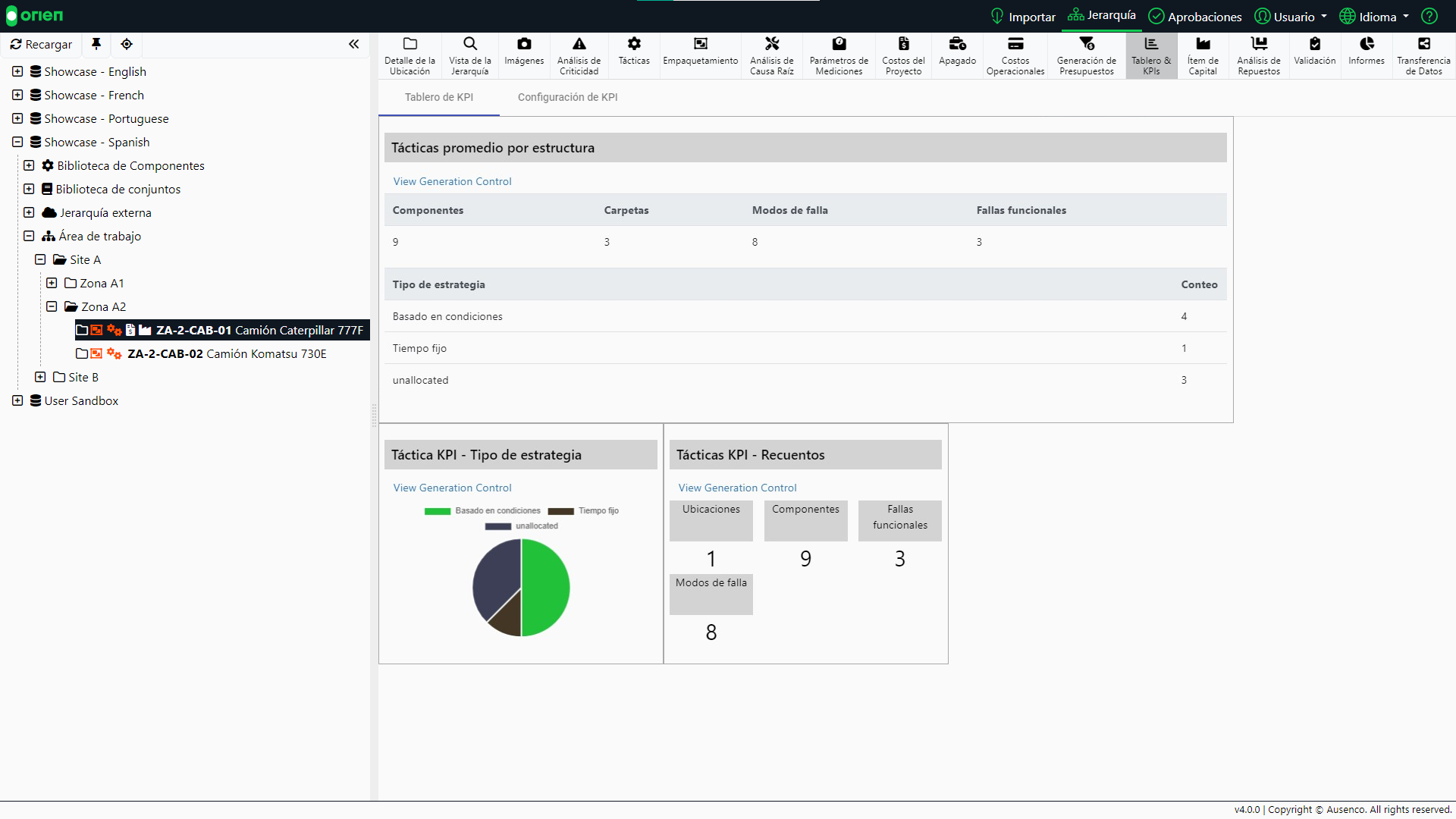Open Idioma language dropdown
The width and height of the screenshot is (1456, 819).
pos(1374,17)
